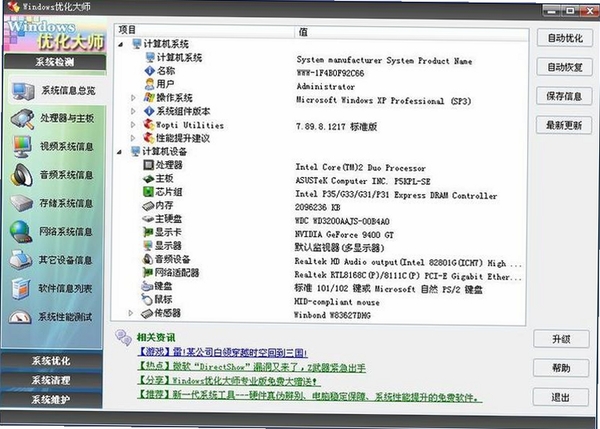Click the 键盘 keyboard icon
Screen dimensions: 600x429
tap(147, 286)
